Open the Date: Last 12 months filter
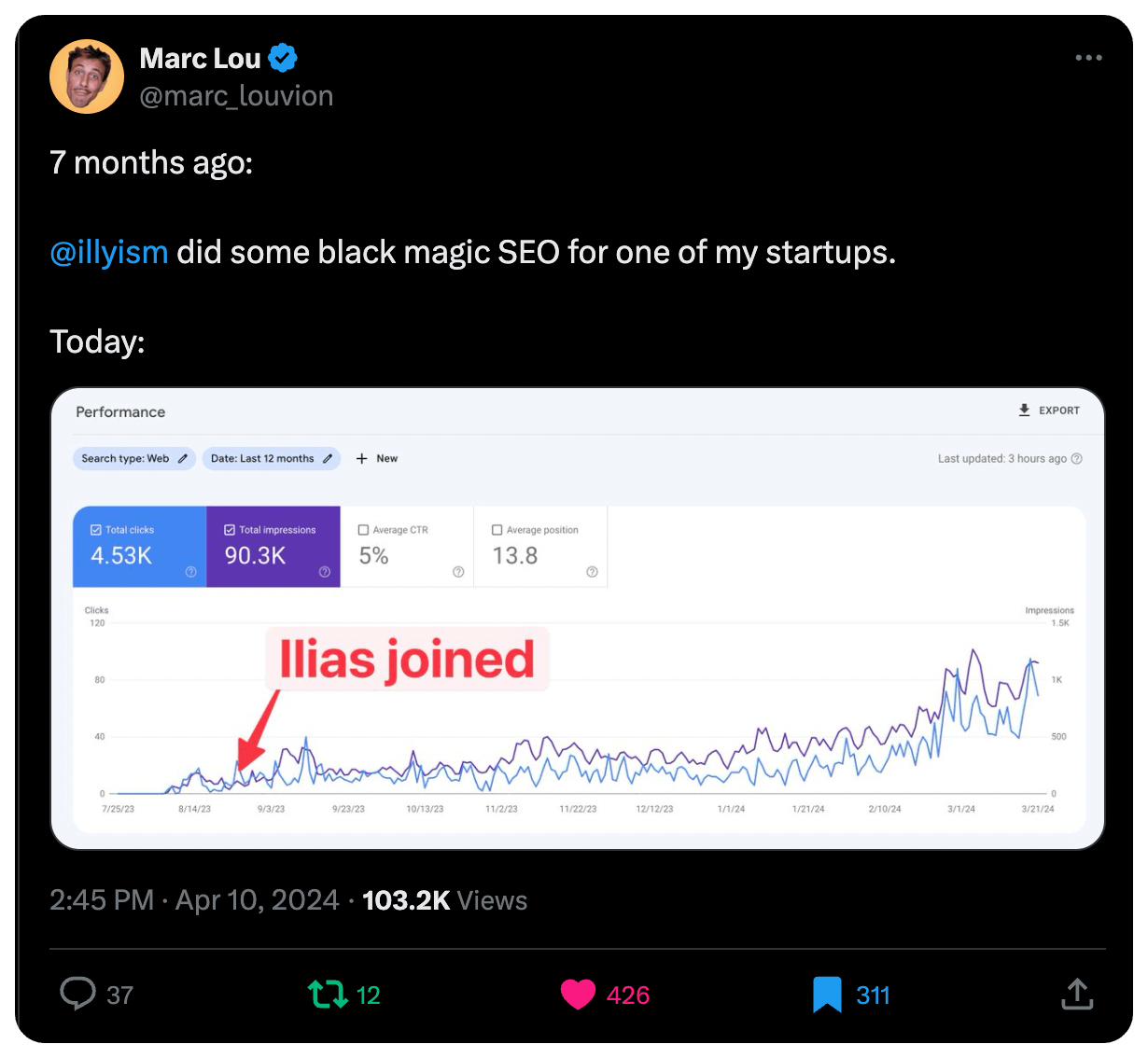1148x1058 pixels. coord(266,458)
